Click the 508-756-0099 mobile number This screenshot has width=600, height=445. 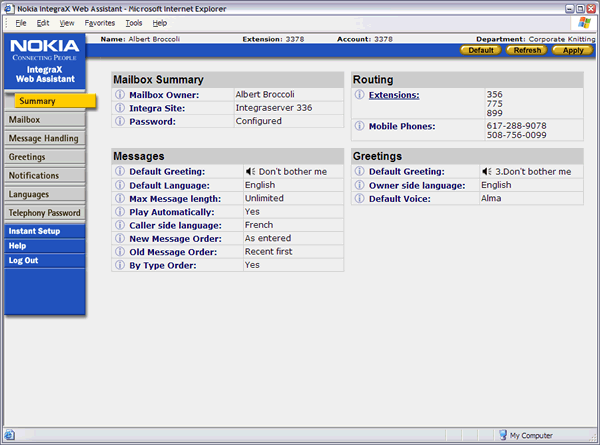click(x=516, y=135)
